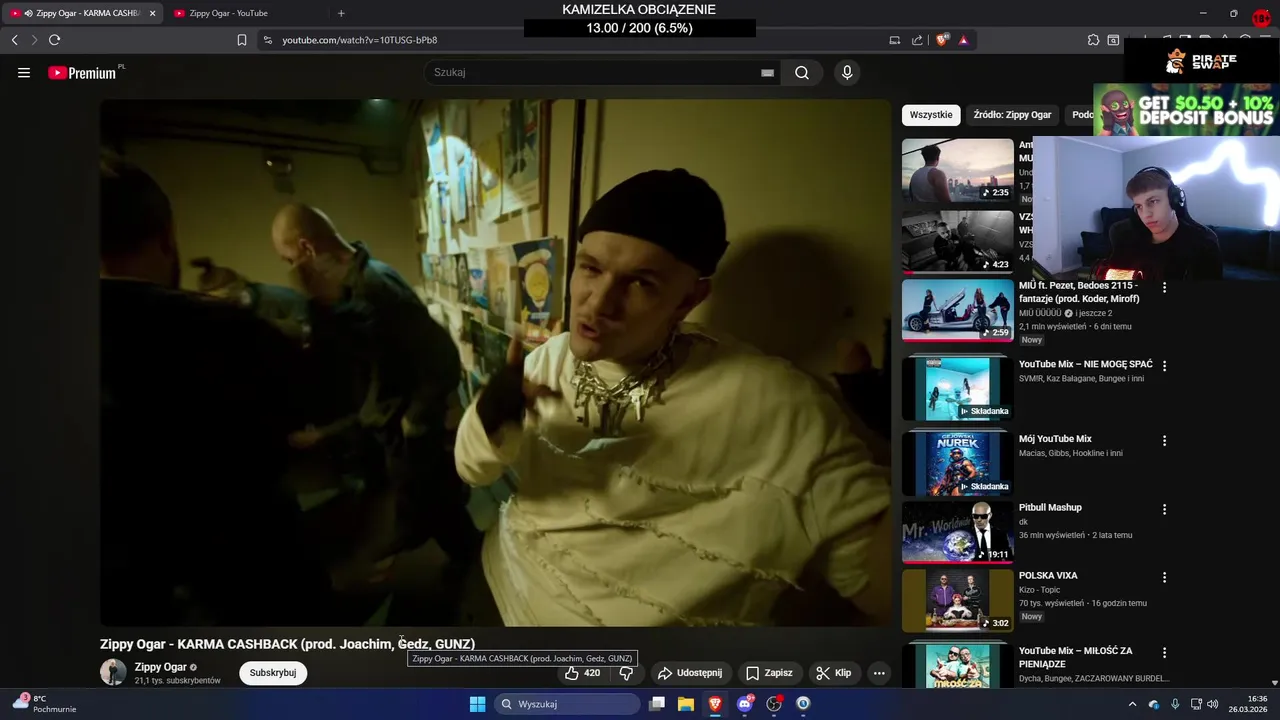
Task: Open options for NIE MOGĘ SPAĆ mix
Action: click(x=1164, y=366)
